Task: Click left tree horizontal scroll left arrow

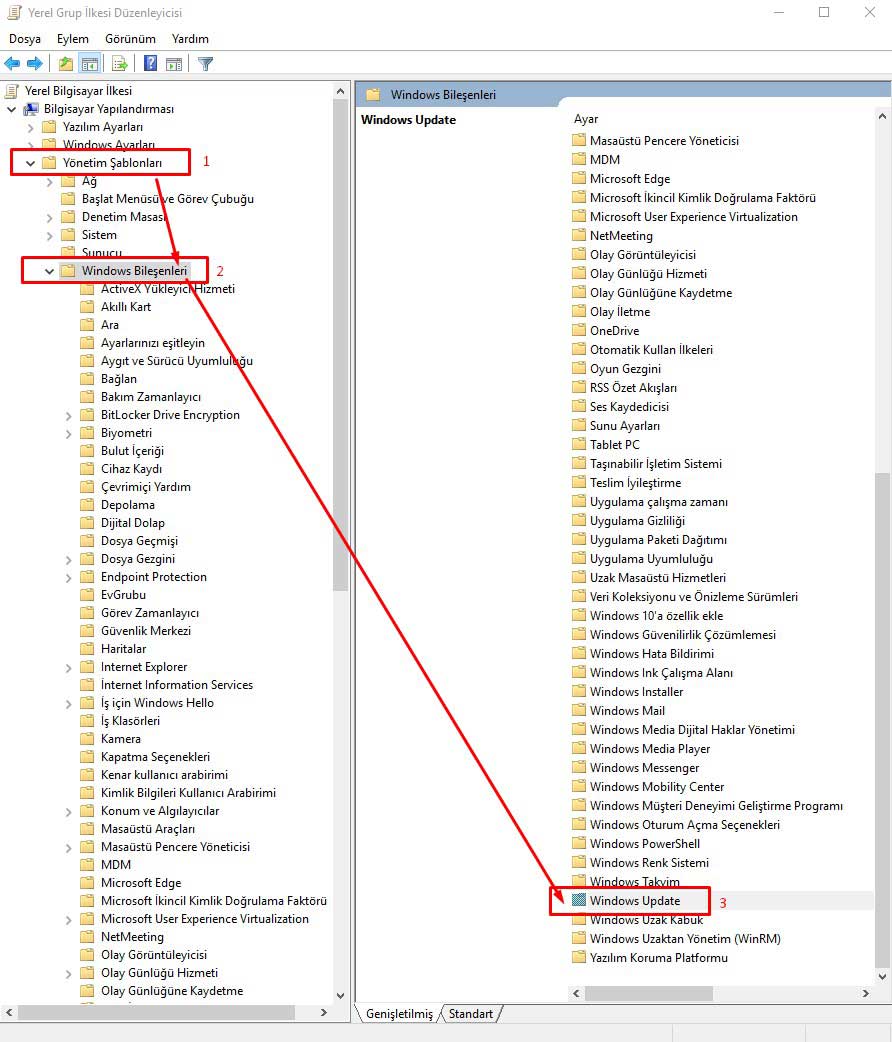Action: click(x=9, y=1012)
